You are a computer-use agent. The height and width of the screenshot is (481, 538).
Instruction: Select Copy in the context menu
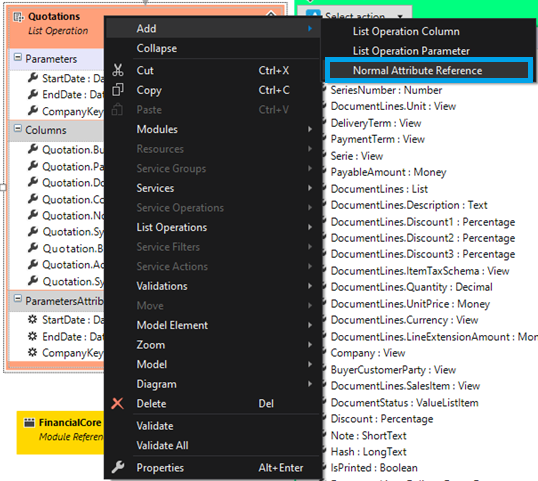[x=213, y=90]
